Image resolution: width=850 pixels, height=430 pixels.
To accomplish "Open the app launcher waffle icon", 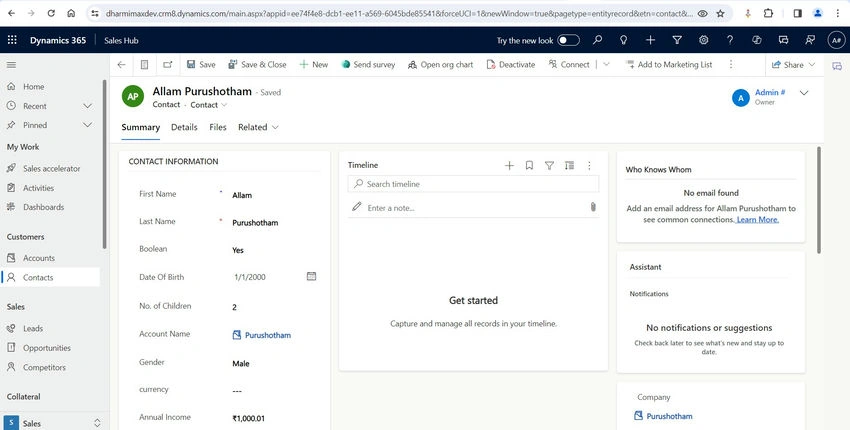I will (x=12, y=40).
